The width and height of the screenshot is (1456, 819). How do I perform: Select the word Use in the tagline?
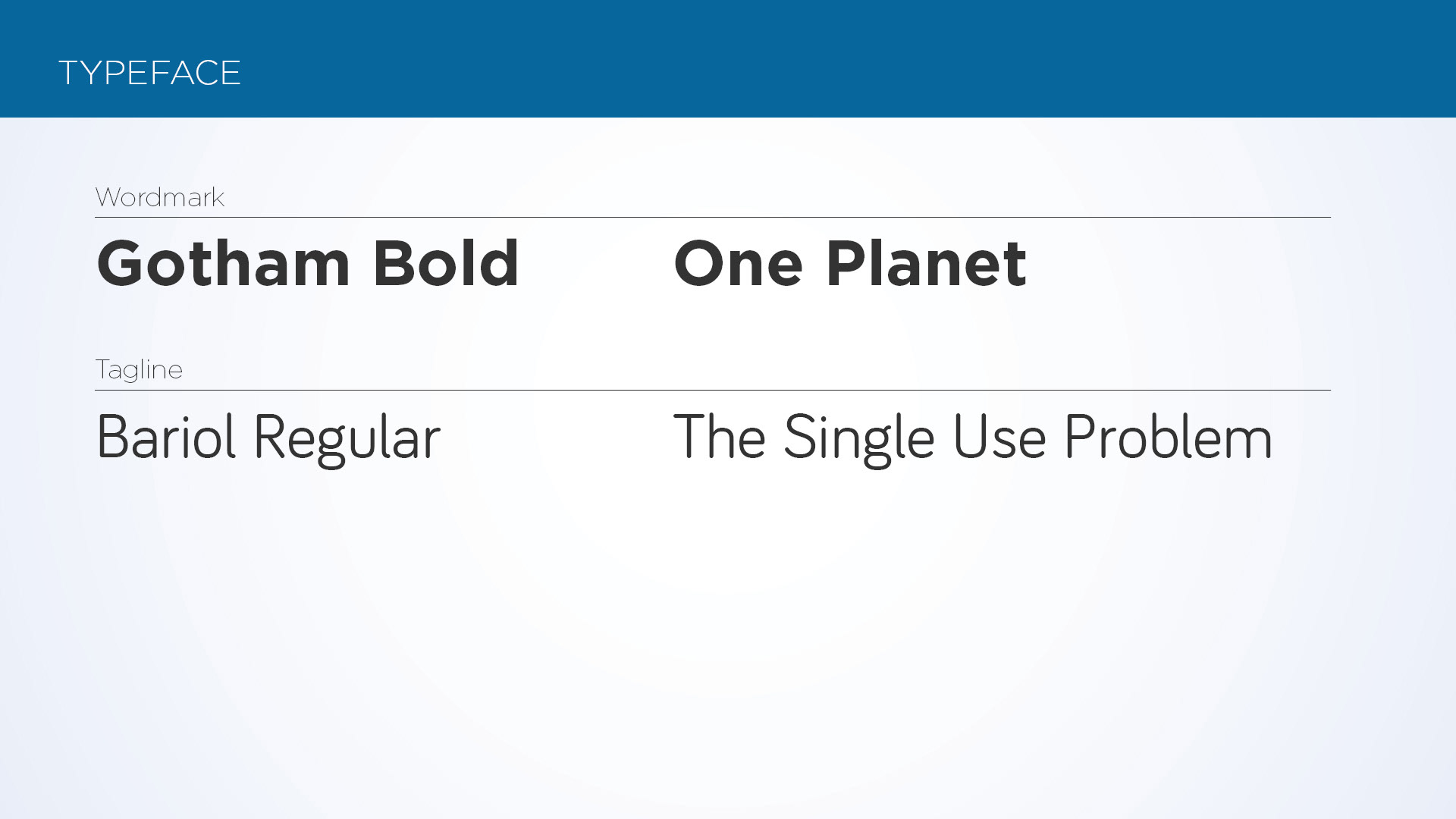click(999, 438)
